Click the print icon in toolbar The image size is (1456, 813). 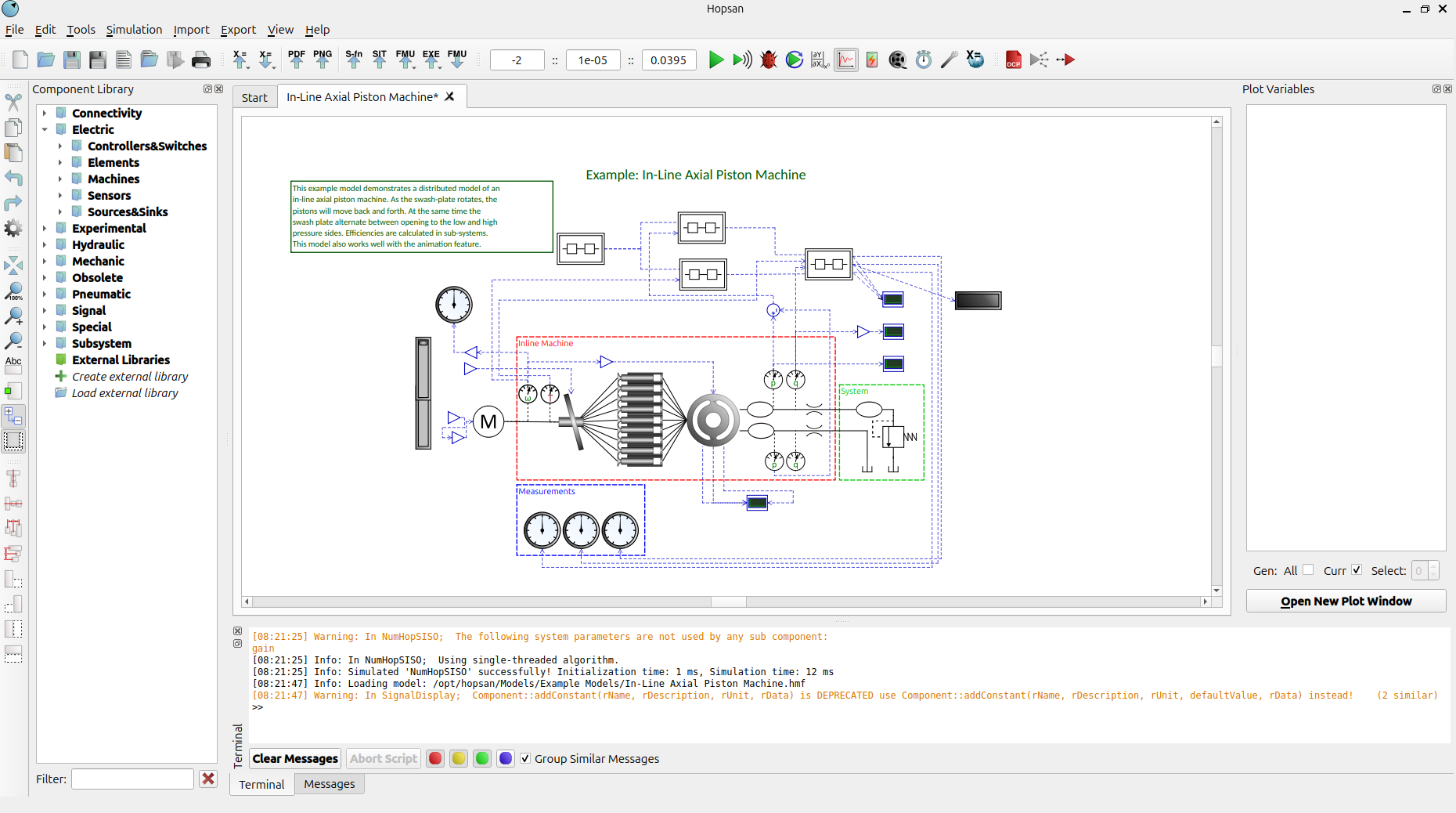[201, 60]
